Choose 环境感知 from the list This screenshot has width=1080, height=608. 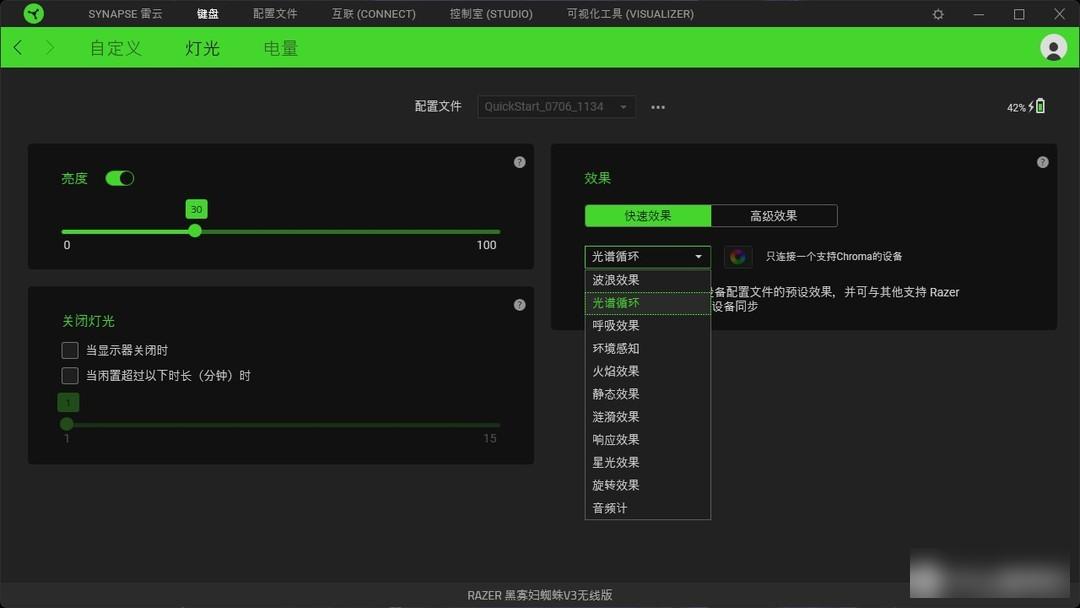pyautogui.click(x=647, y=348)
